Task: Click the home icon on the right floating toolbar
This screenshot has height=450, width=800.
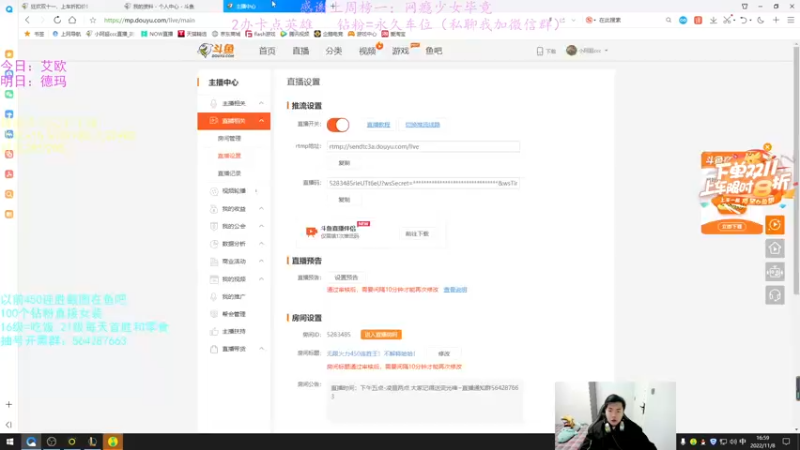Action: click(x=774, y=248)
